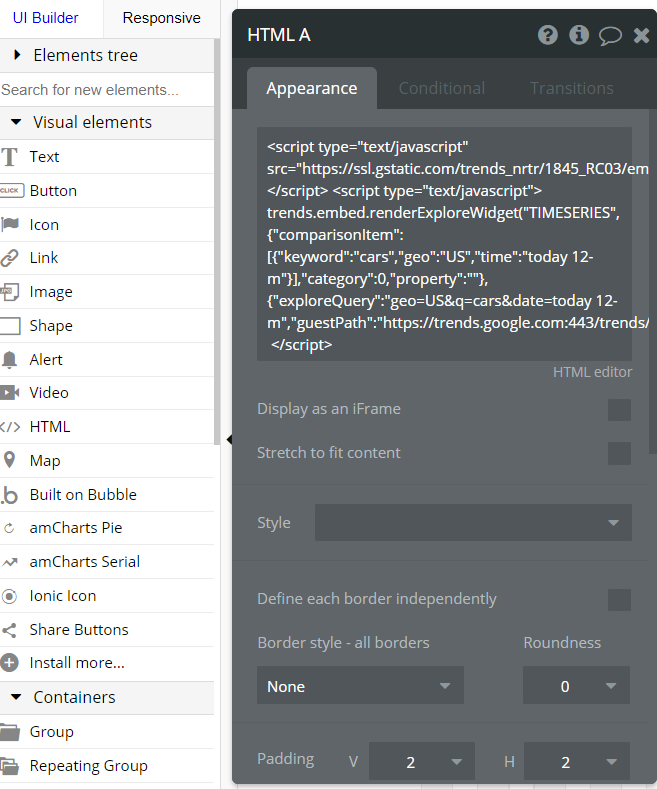Image resolution: width=657 pixels, height=789 pixels.
Task: Click the Install more... label
Action: (x=77, y=663)
